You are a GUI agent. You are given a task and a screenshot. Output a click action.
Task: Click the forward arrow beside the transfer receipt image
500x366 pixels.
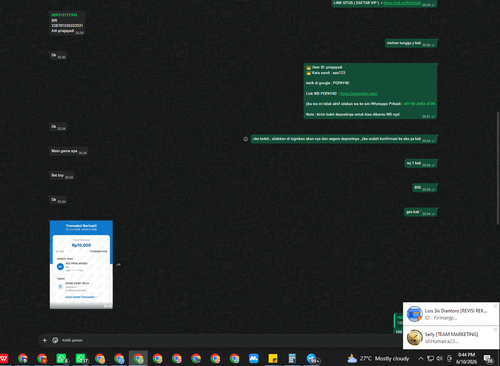tap(118, 265)
